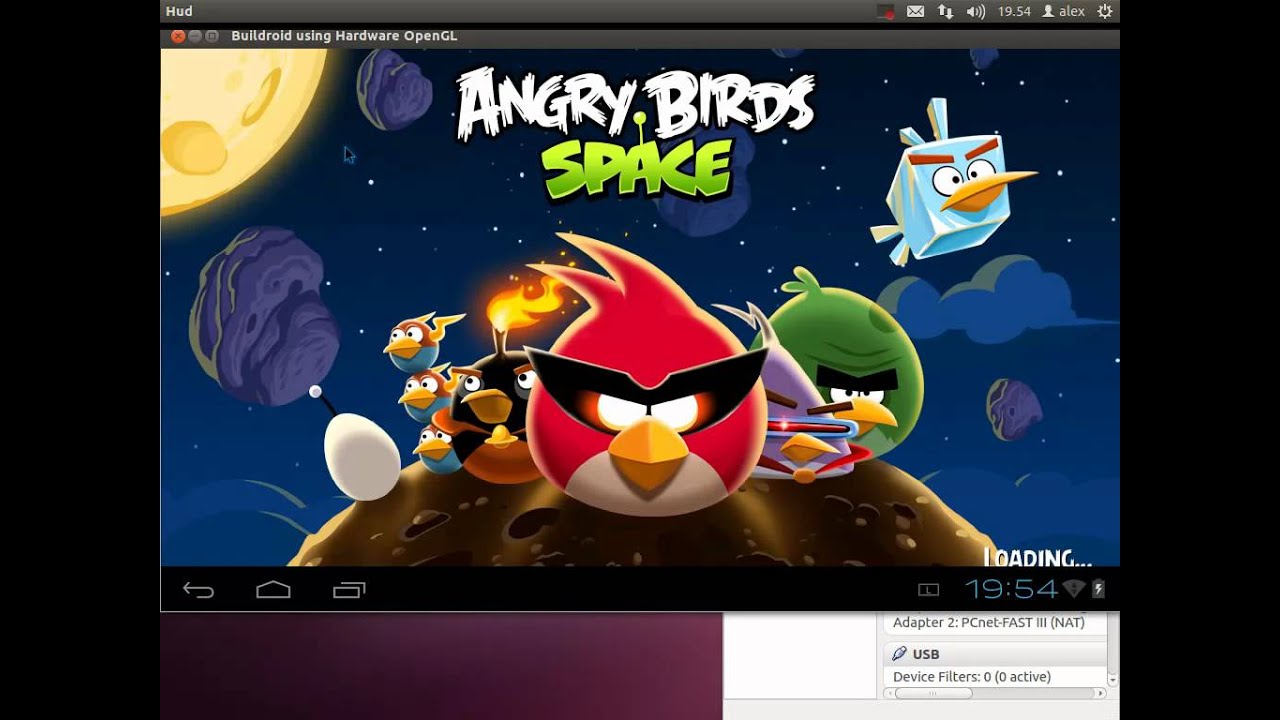This screenshot has height=720, width=1280.
Task: Select the Adapter 2: PCnet-FAST III (NAT) line
Action: point(988,622)
